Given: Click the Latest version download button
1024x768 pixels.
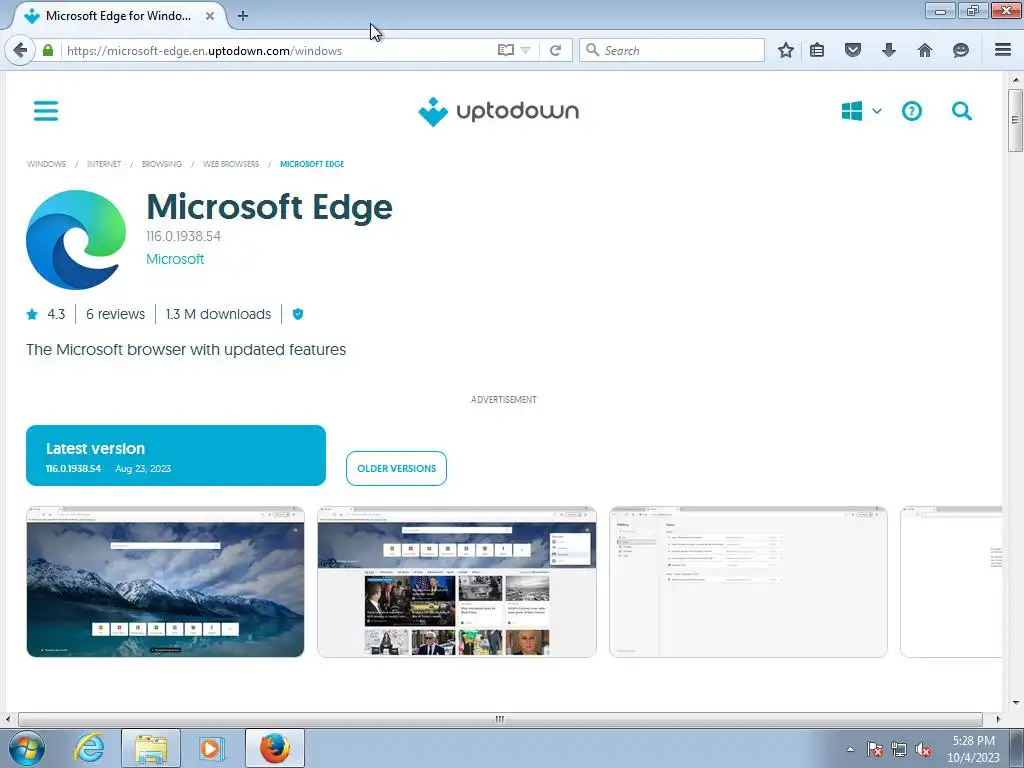Looking at the screenshot, I should 176,455.
